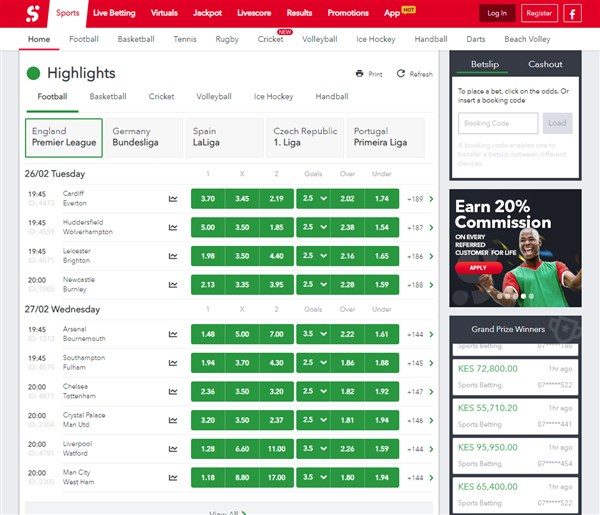The width and height of the screenshot is (600, 515).
Task: Open goals dropdown for Crystal Palace vs Man Utd
Action: pyautogui.click(x=313, y=420)
